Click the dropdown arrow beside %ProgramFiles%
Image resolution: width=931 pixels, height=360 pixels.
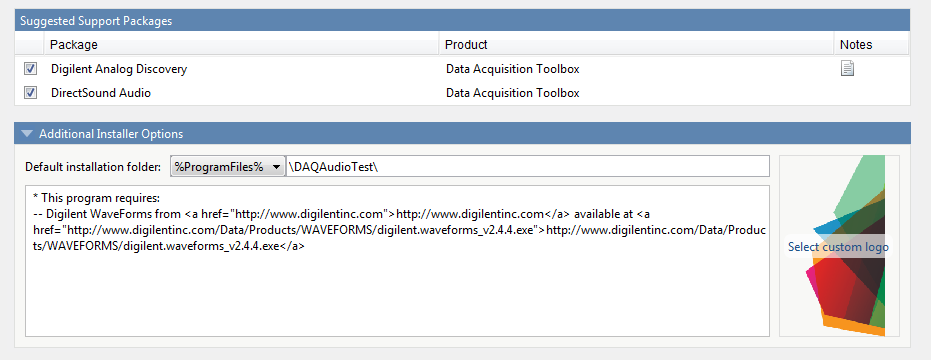[276, 168]
